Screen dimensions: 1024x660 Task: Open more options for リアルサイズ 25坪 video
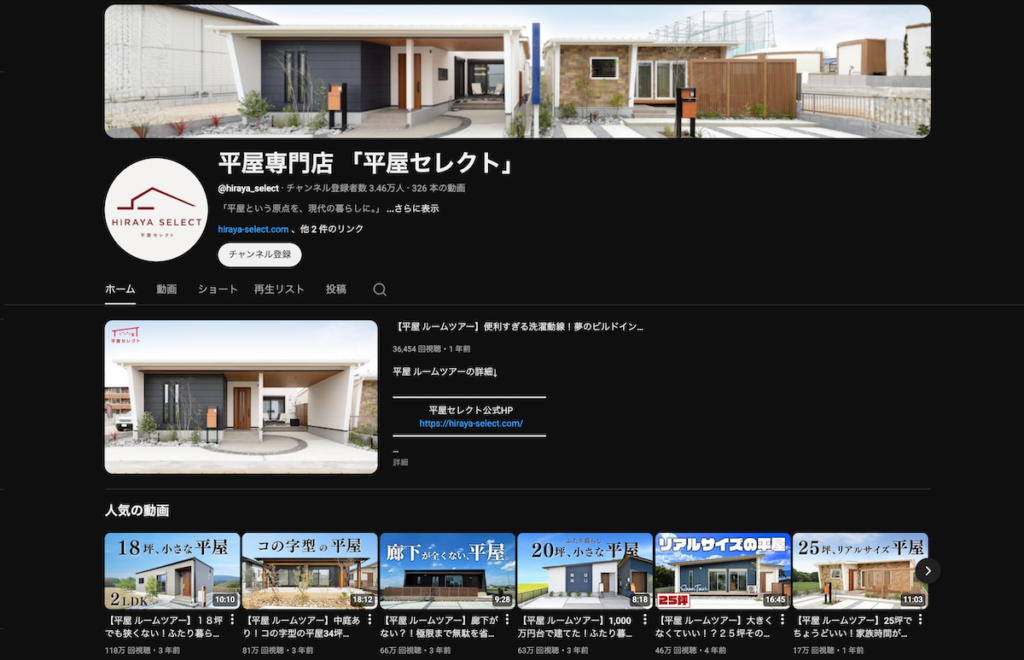tap(784, 620)
